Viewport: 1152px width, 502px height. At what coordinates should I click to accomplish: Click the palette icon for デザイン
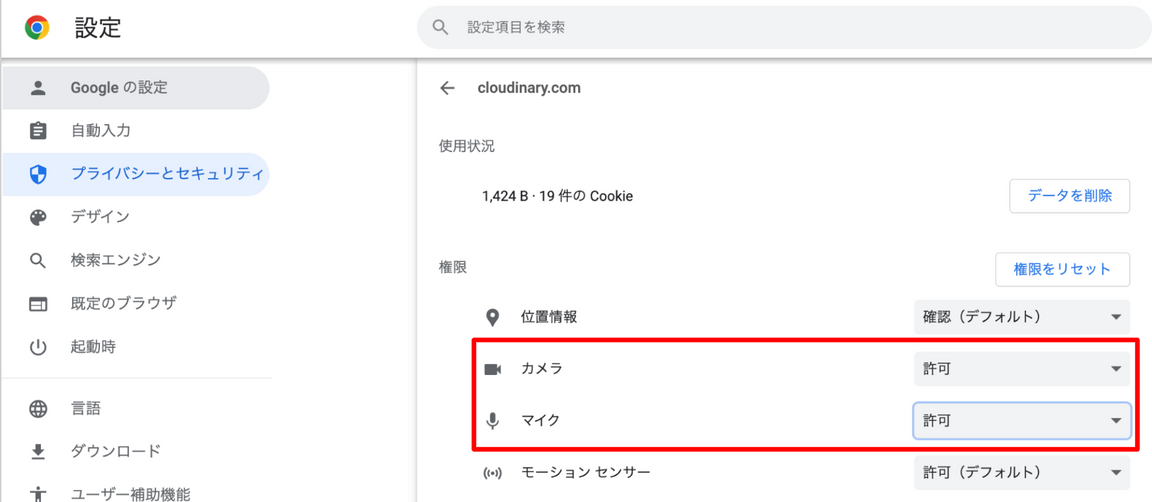pyautogui.click(x=38, y=217)
